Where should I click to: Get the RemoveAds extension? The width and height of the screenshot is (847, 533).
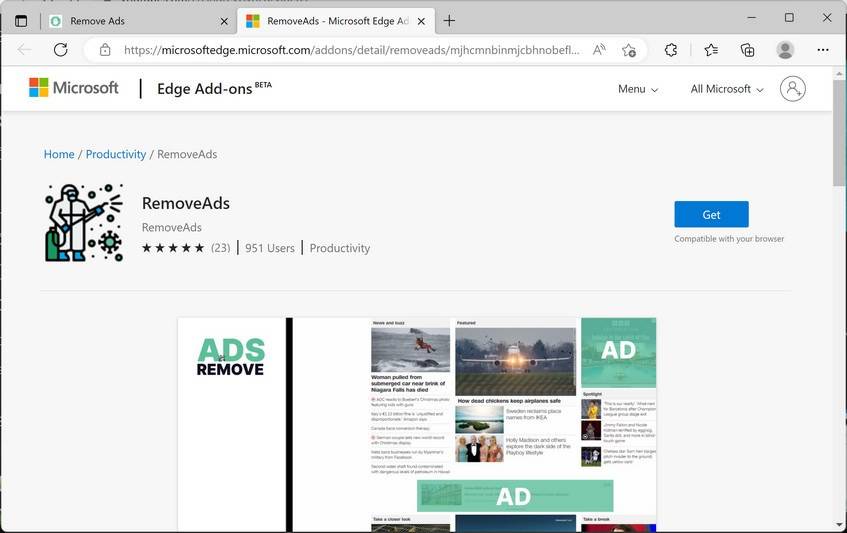(711, 214)
